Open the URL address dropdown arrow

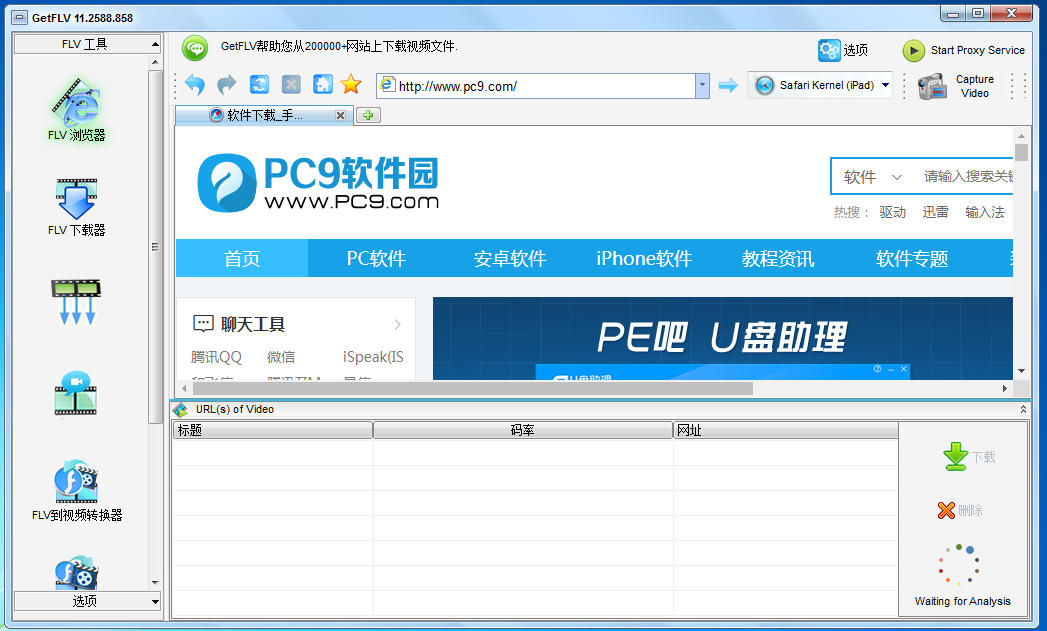(x=702, y=85)
